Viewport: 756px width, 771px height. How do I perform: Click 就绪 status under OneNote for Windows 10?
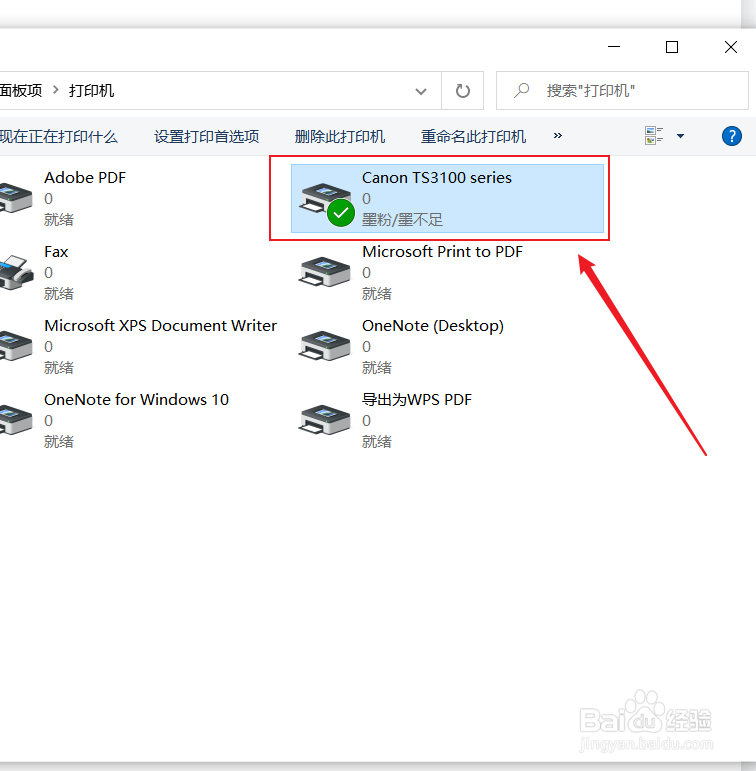pyautogui.click(x=59, y=442)
